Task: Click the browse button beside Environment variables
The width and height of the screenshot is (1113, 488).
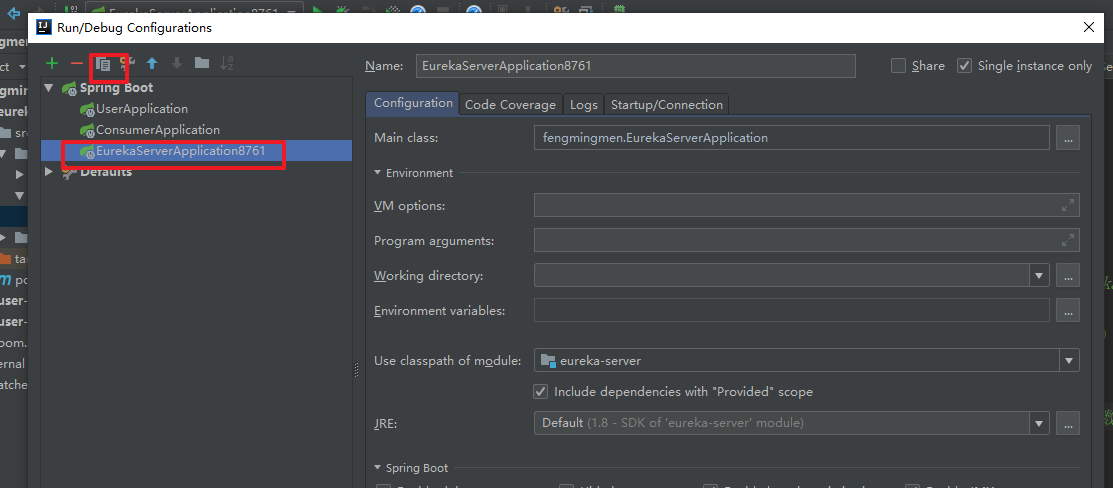Action: pyautogui.click(x=1069, y=311)
